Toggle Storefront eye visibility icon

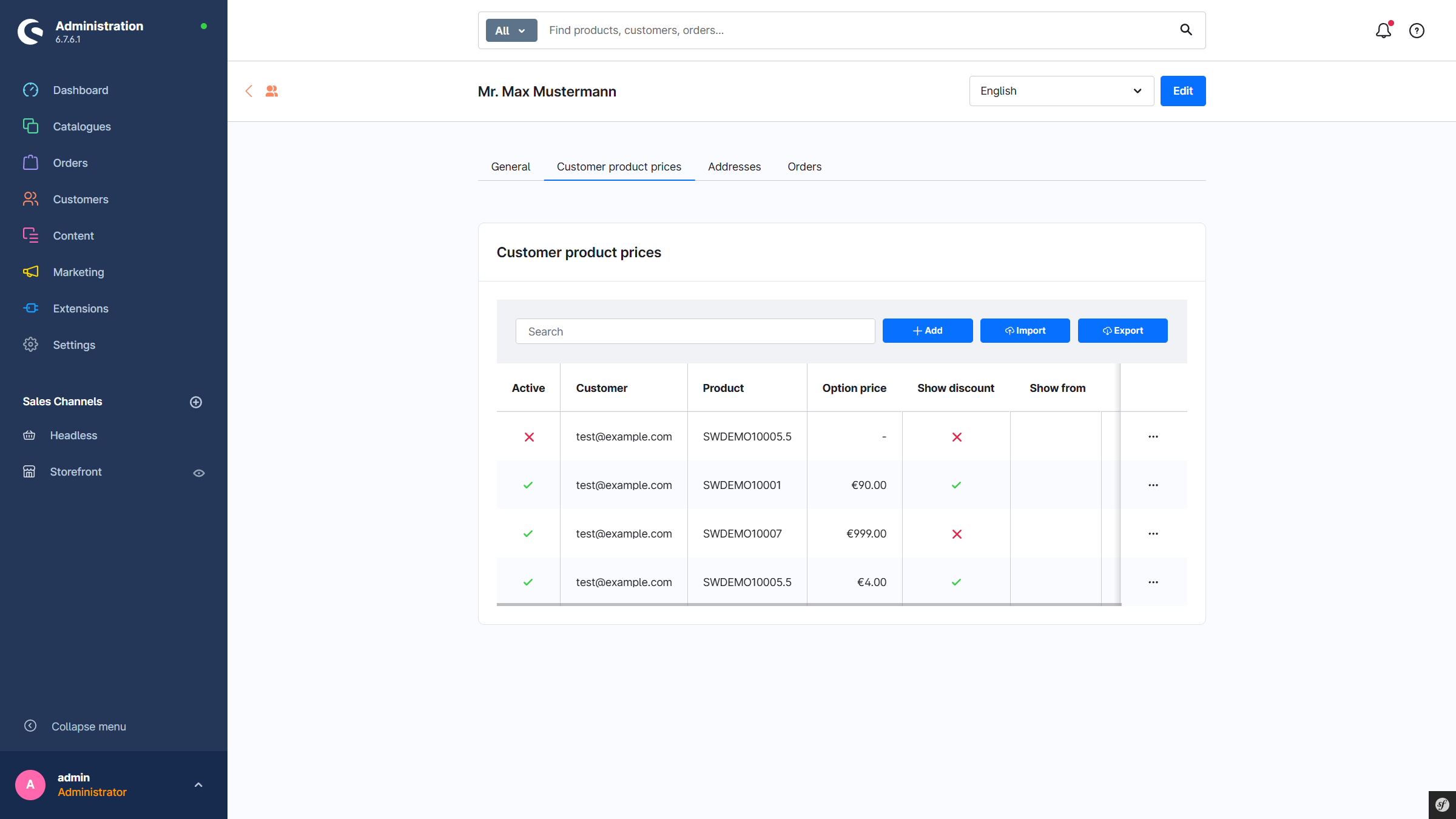(x=198, y=473)
